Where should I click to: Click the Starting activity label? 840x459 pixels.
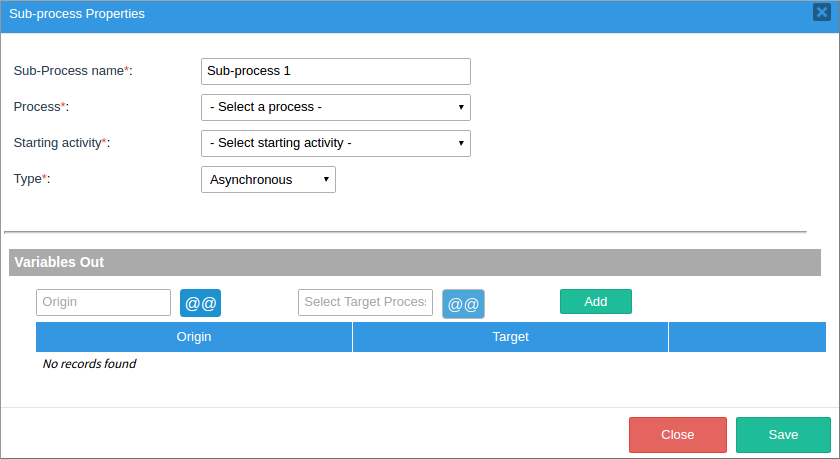[x=61, y=143]
